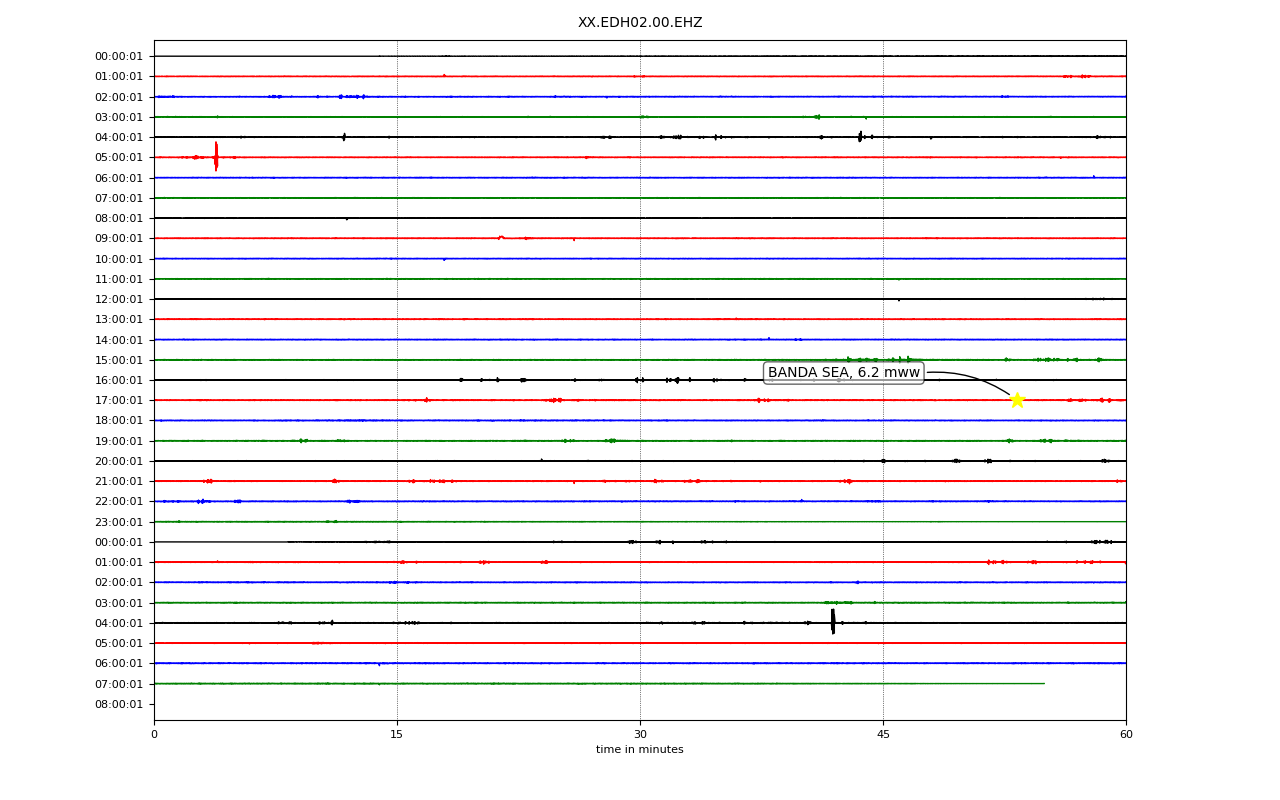Click the 17:00:01 row label
Image resolution: width=1280 pixels, height=800 pixels.
[119, 400]
